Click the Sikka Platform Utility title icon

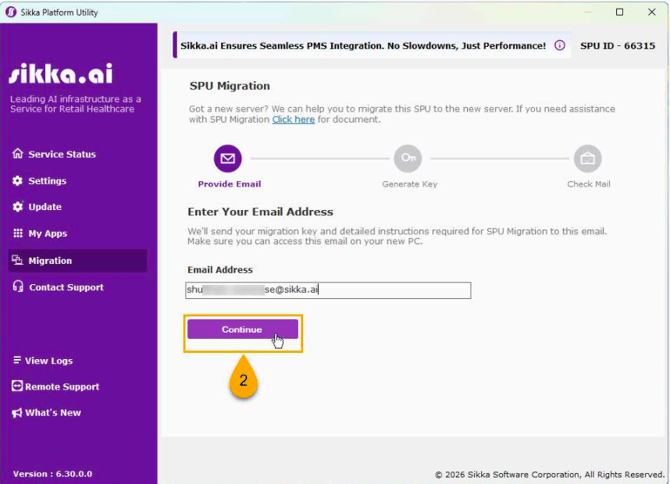(x=10, y=12)
